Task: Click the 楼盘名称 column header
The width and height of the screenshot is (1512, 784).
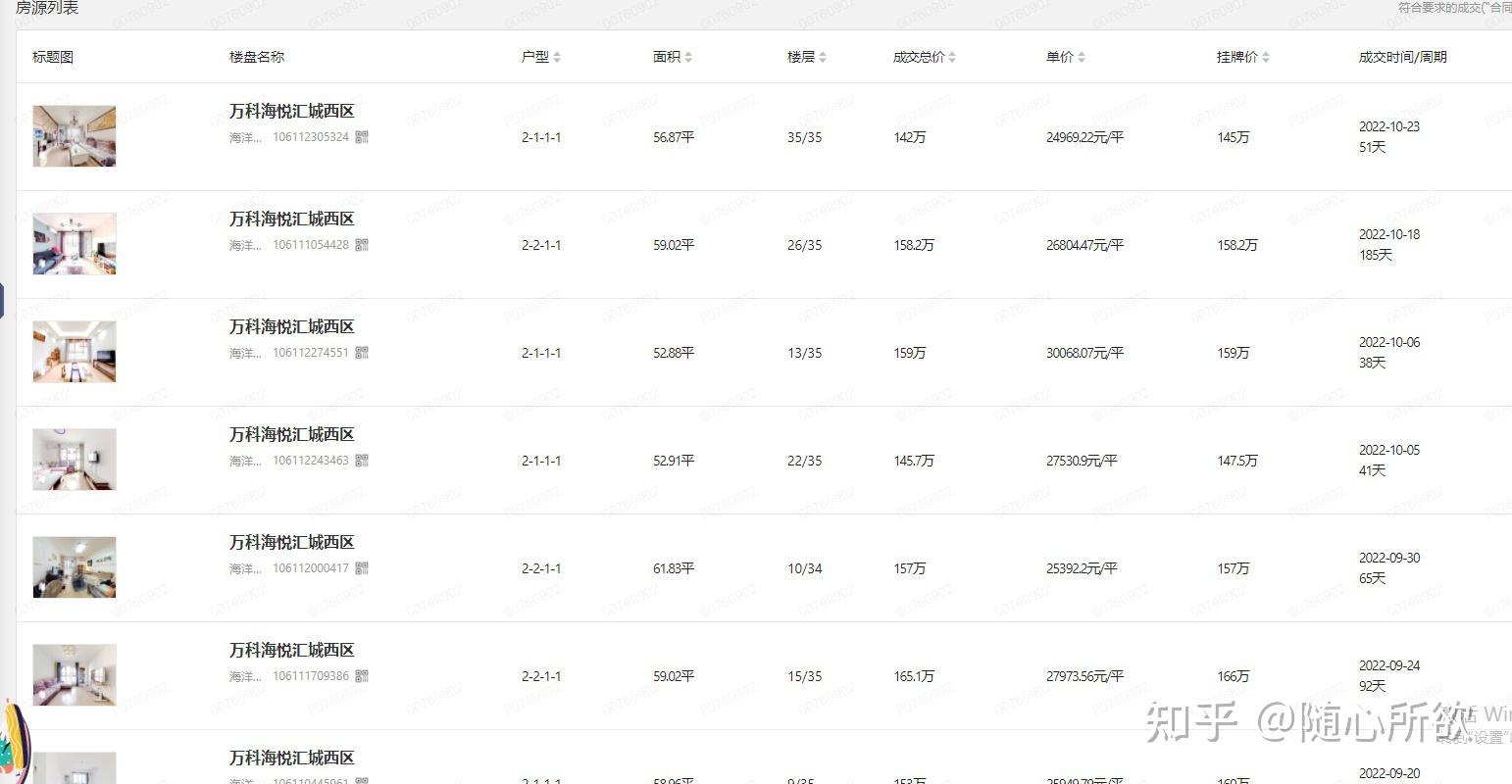Action: tap(257, 58)
